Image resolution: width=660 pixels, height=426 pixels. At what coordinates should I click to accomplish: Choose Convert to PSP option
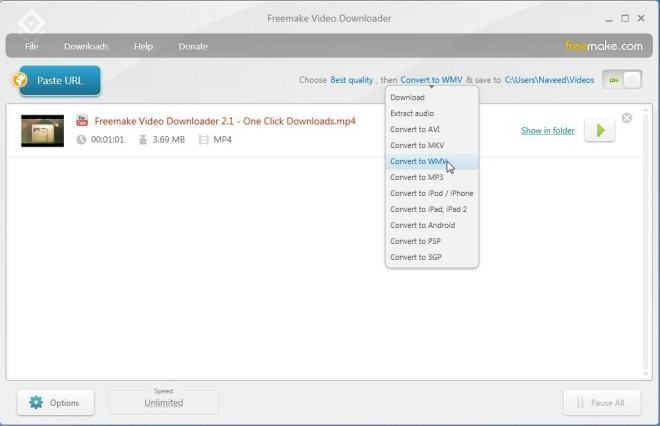(x=432, y=241)
